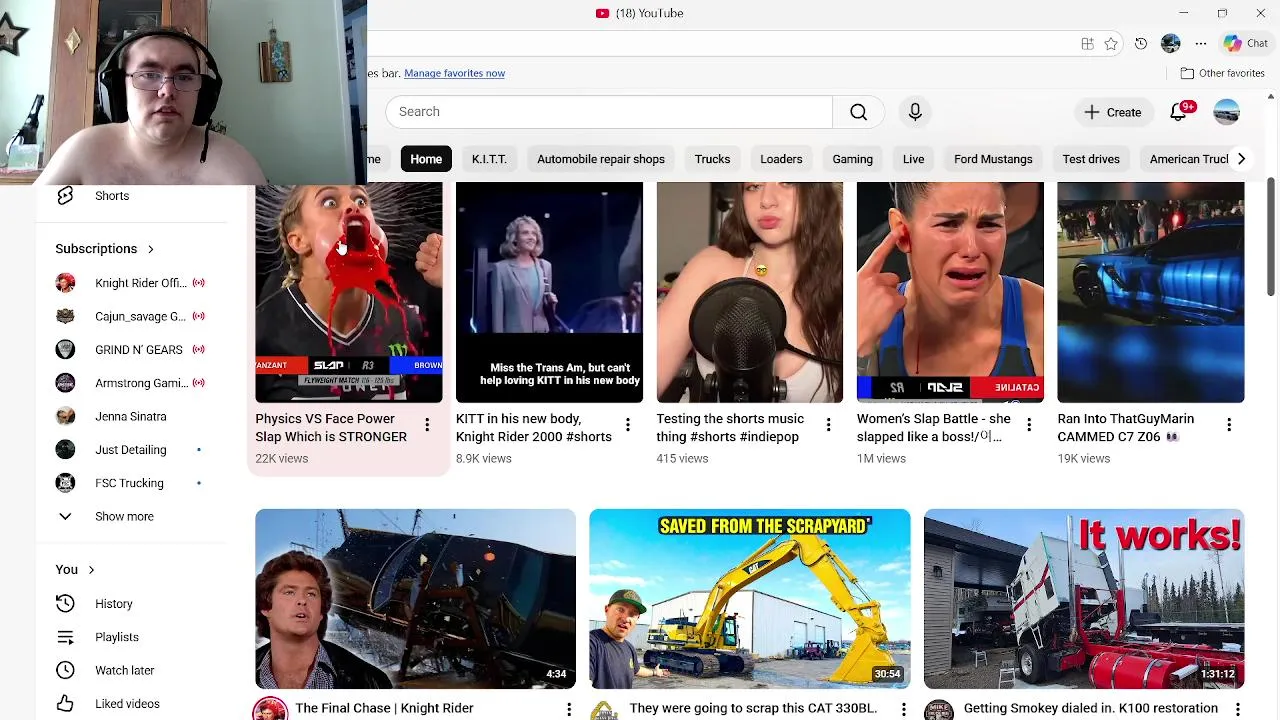Open The Final Chase | Knight Rider title
Viewport: 1280px width, 720px height.
384,708
